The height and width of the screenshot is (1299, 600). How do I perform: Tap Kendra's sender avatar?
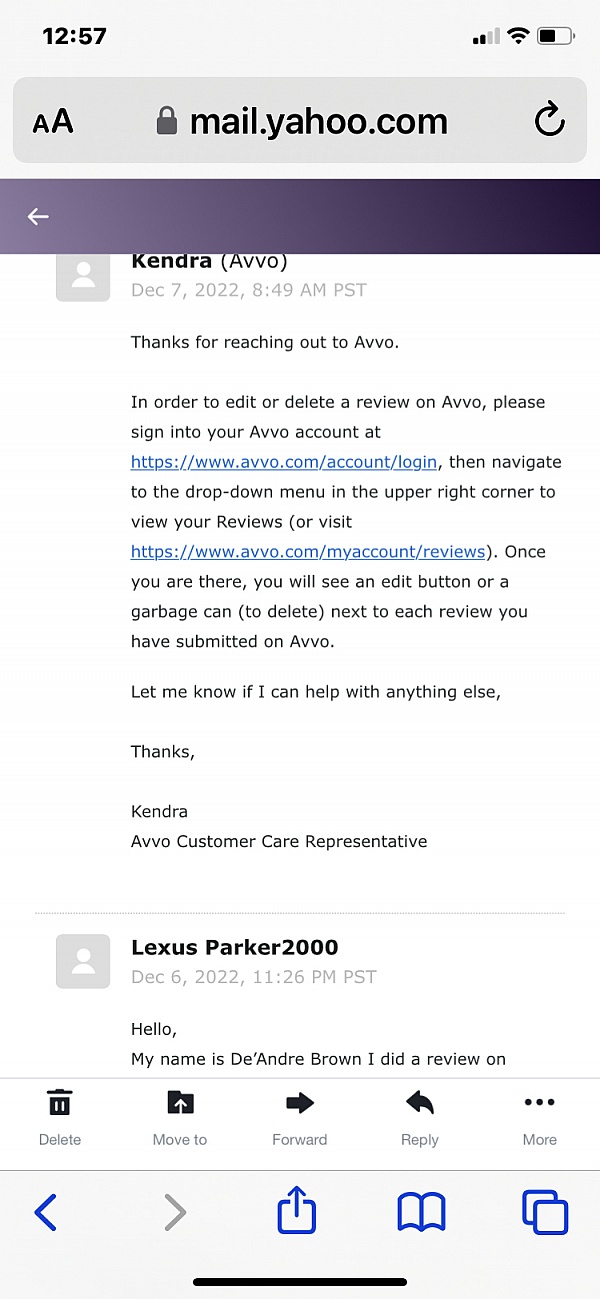[x=83, y=275]
